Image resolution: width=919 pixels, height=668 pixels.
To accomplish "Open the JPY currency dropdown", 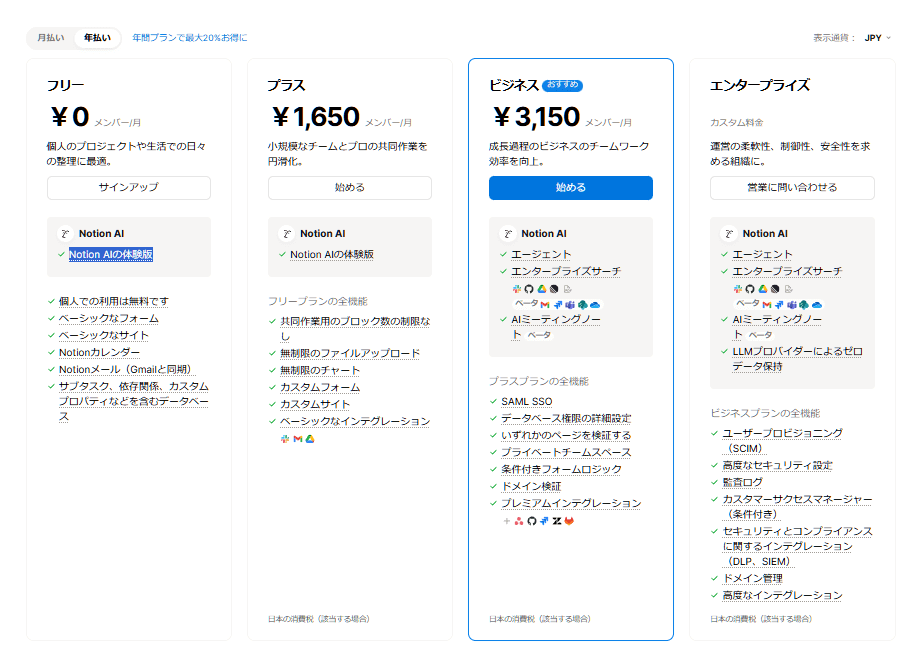I will click(877, 38).
